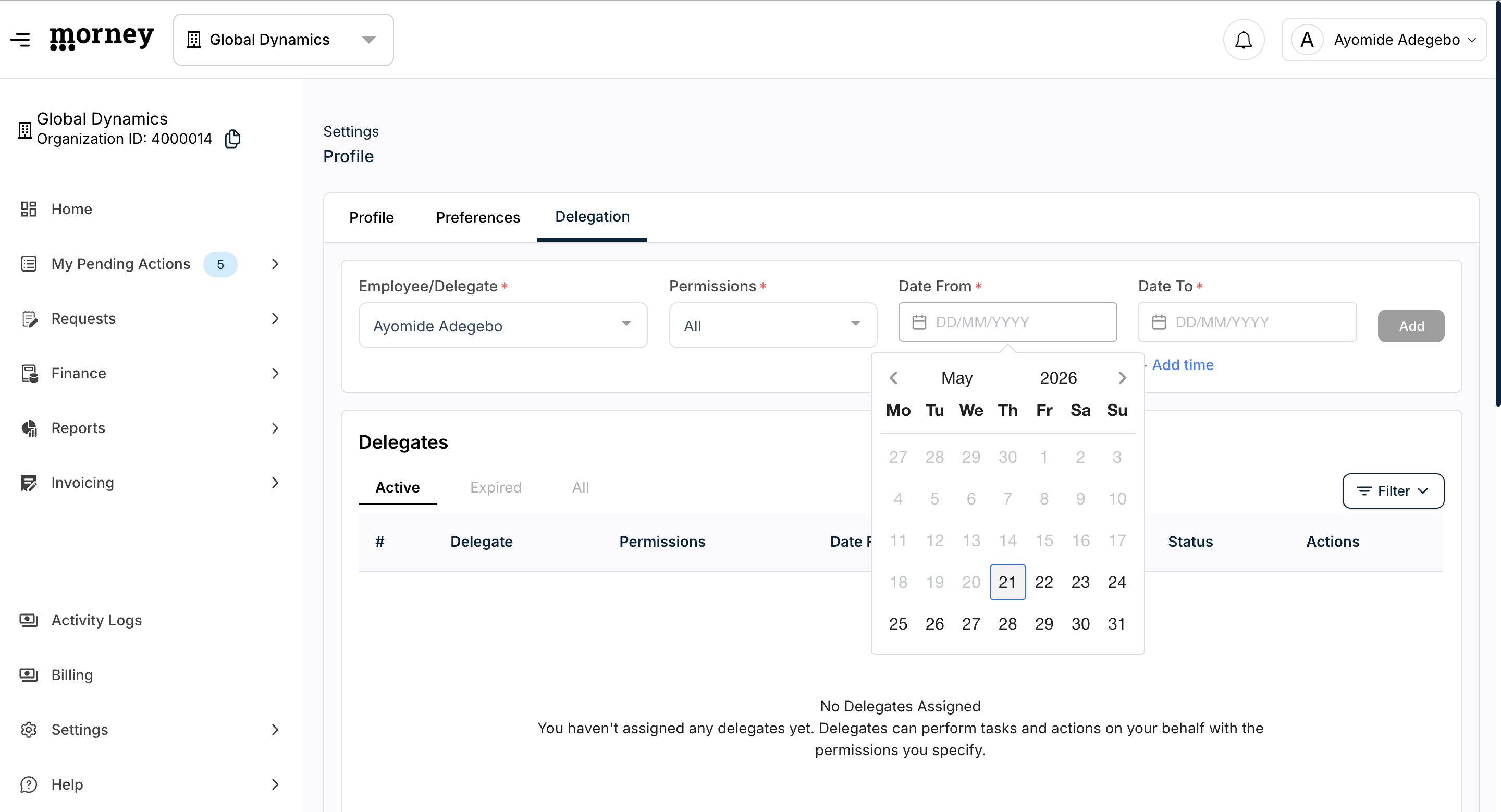This screenshot has height=812, width=1501.
Task: Click the Billing sidebar icon
Action: pyautogui.click(x=29, y=674)
